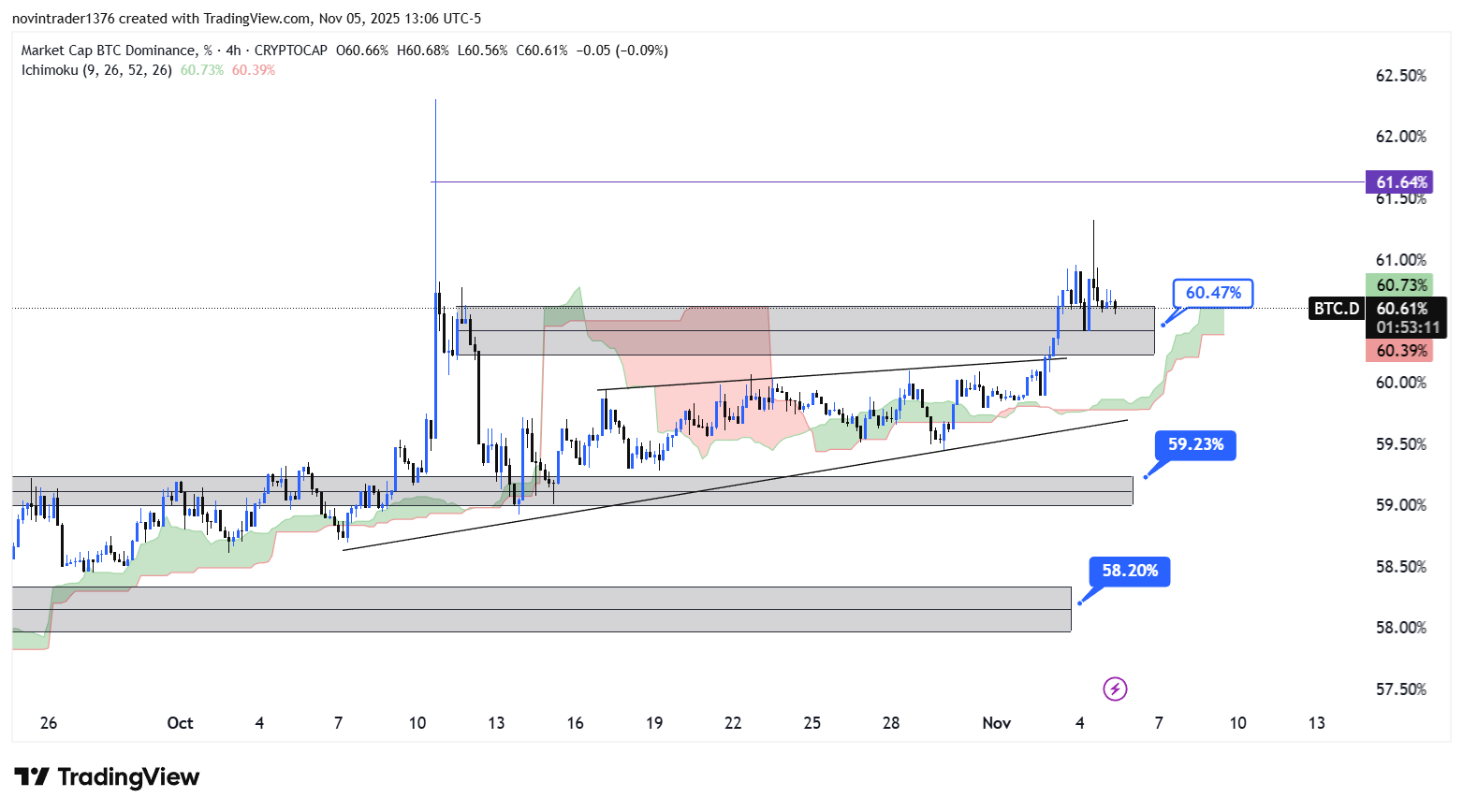This screenshot has height=812, width=1463.
Task: Select the 59.23% callout label
Action: 1195,445
